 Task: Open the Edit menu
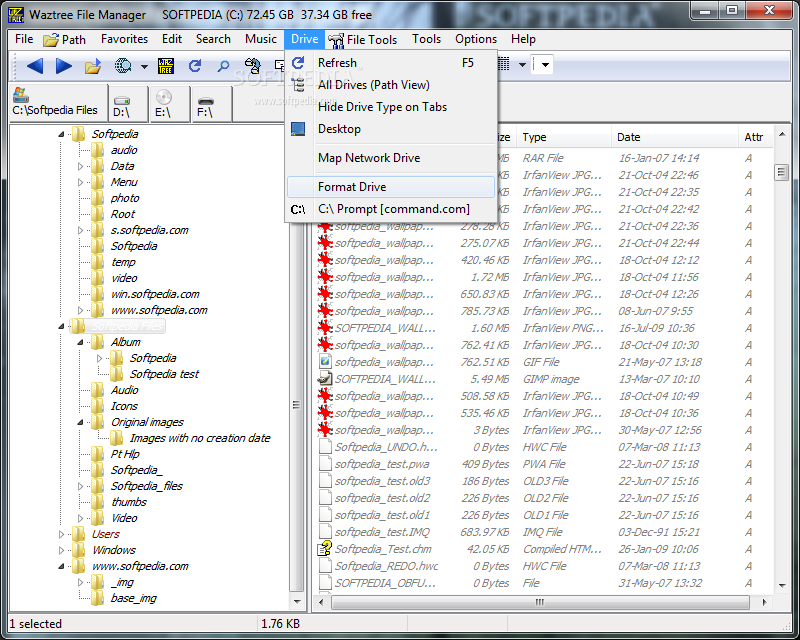[x=172, y=39]
